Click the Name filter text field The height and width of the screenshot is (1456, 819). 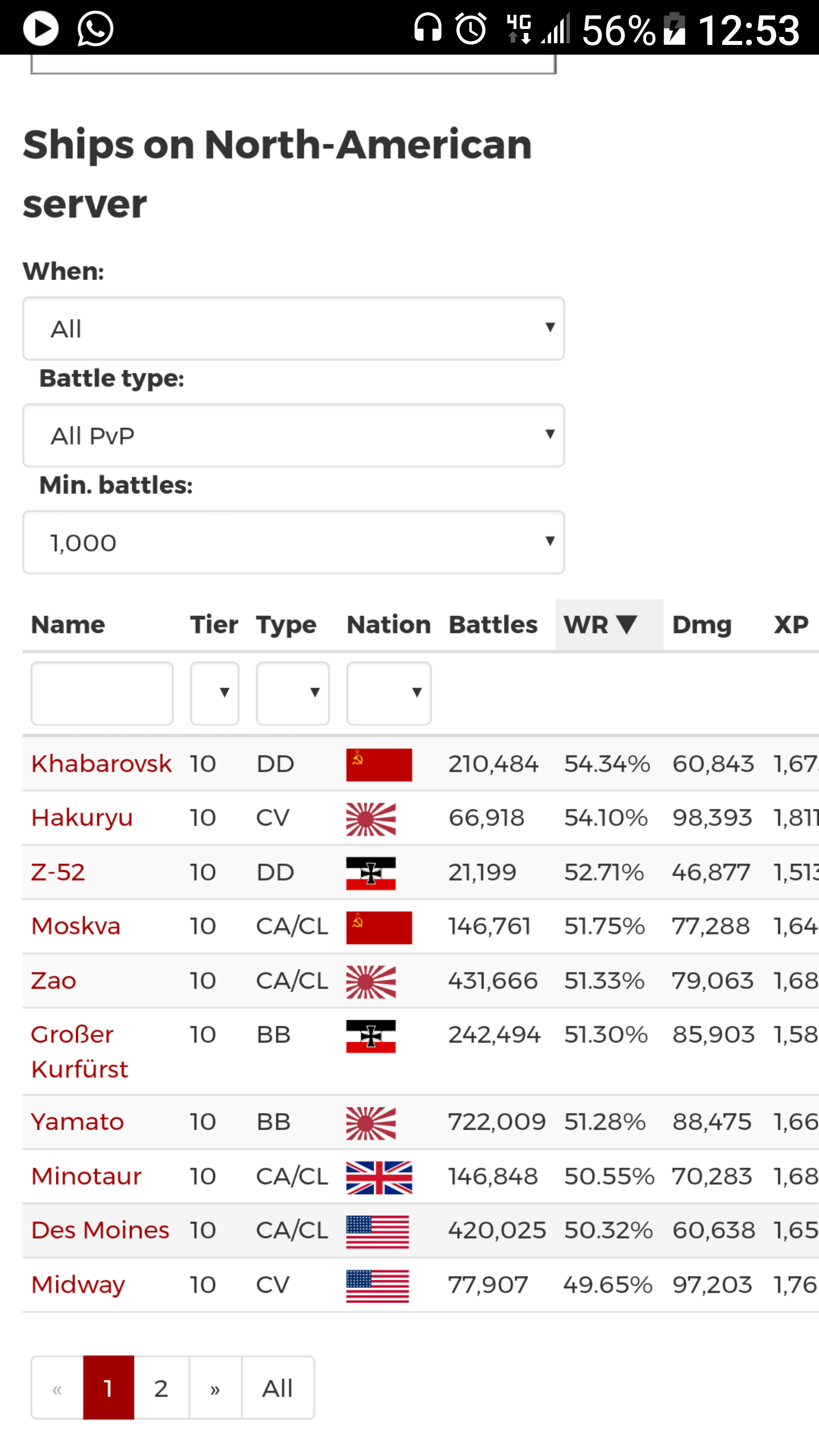click(102, 693)
